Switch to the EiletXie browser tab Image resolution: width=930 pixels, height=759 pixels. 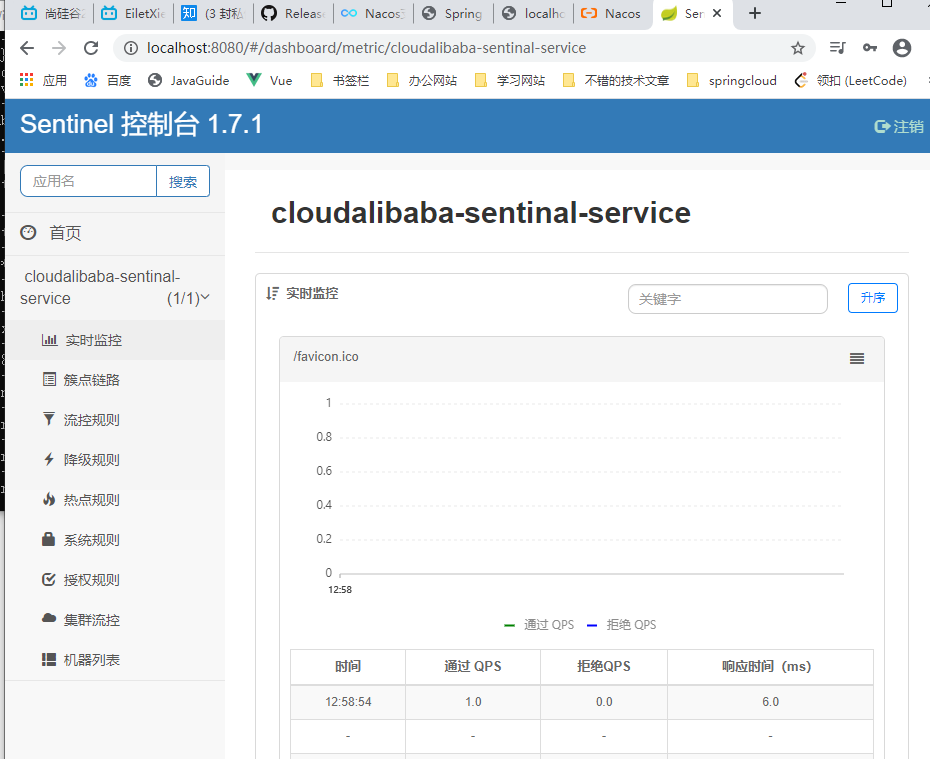pyautogui.click(x=133, y=13)
